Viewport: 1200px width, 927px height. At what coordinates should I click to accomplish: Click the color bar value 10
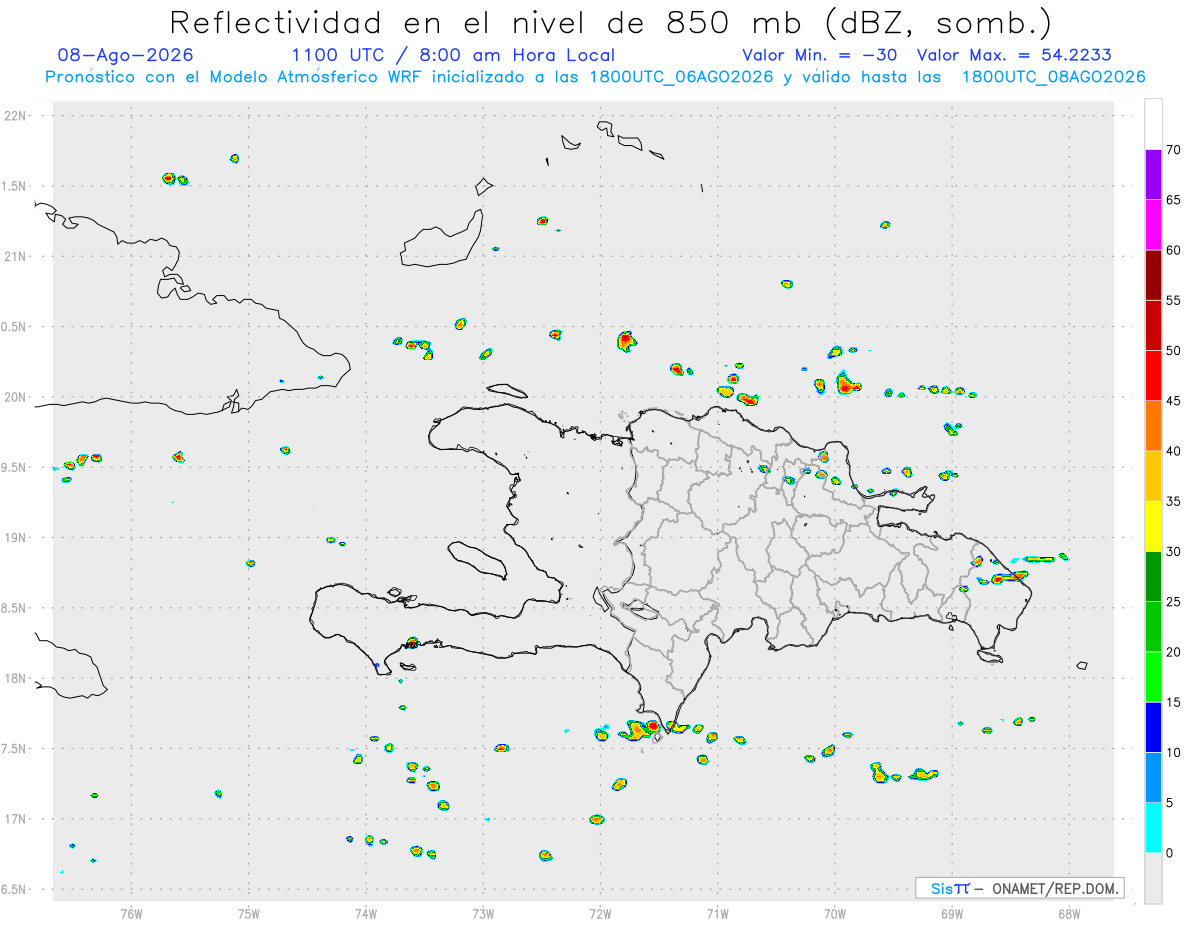click(1174, 753)
